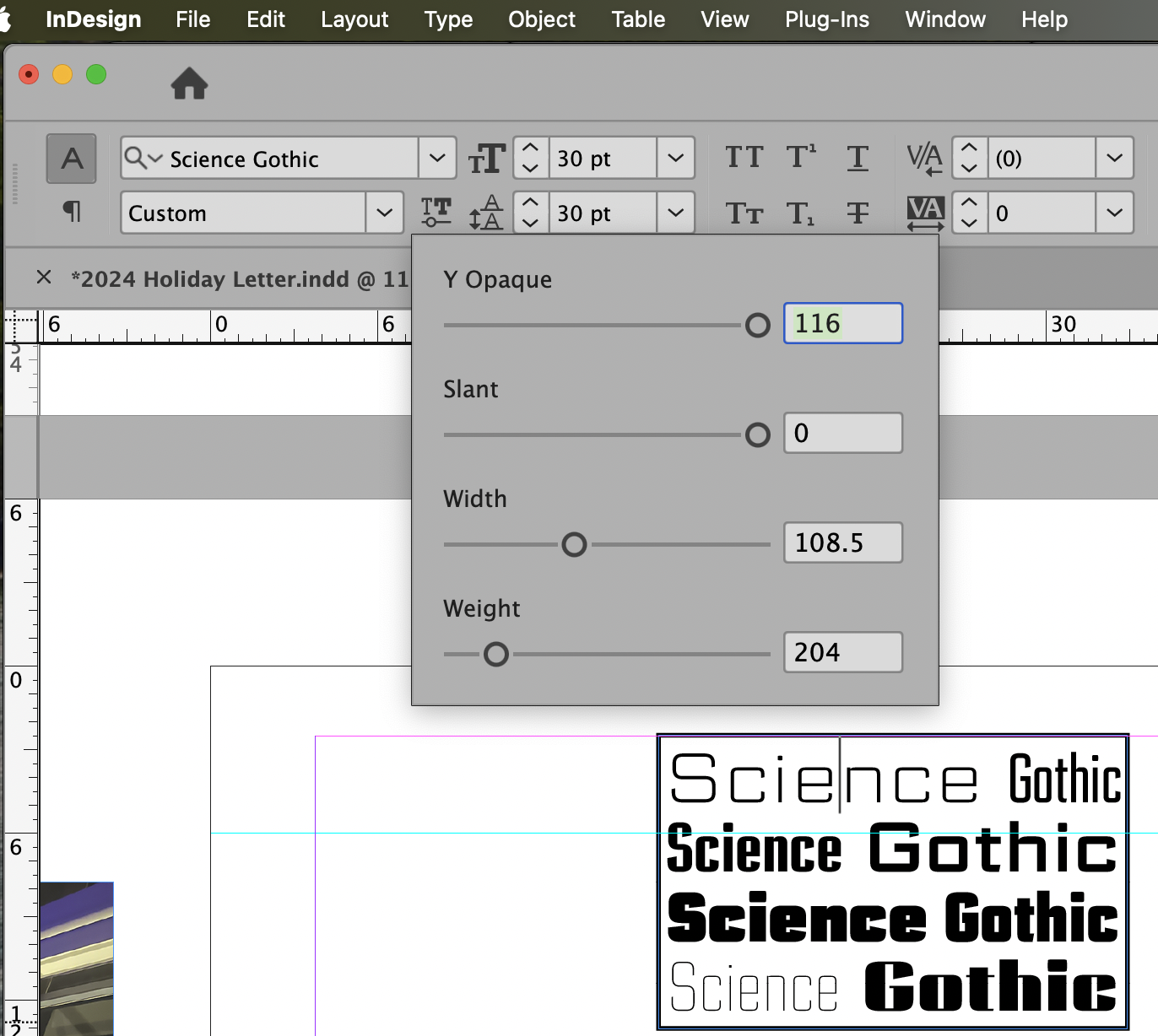The image size is (1158, 1036).
Task: Click the leading icon
Action: (487, 213)
